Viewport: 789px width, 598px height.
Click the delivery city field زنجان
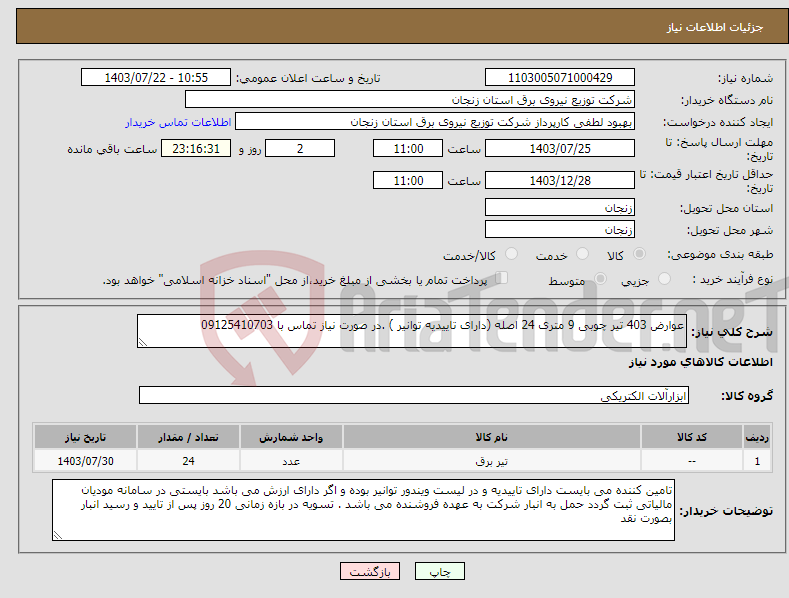pos(560,230)
